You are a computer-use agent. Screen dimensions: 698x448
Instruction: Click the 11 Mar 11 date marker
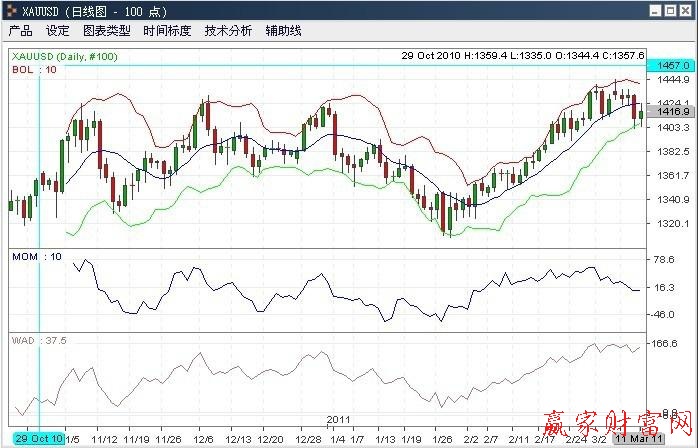click(636, 438)
